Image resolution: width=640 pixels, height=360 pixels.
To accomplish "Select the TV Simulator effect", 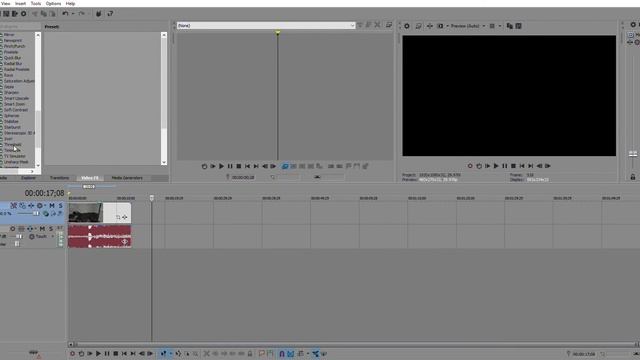I will coord(15,156).
